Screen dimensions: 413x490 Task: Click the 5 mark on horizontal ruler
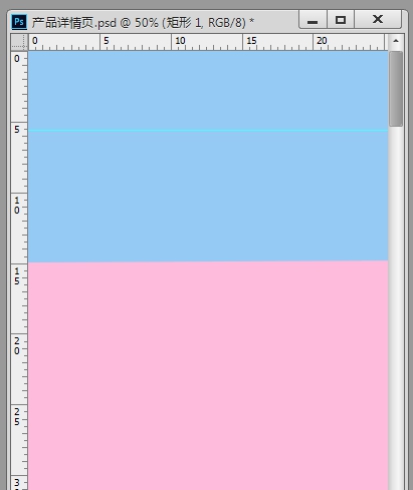tap(106, 41)
